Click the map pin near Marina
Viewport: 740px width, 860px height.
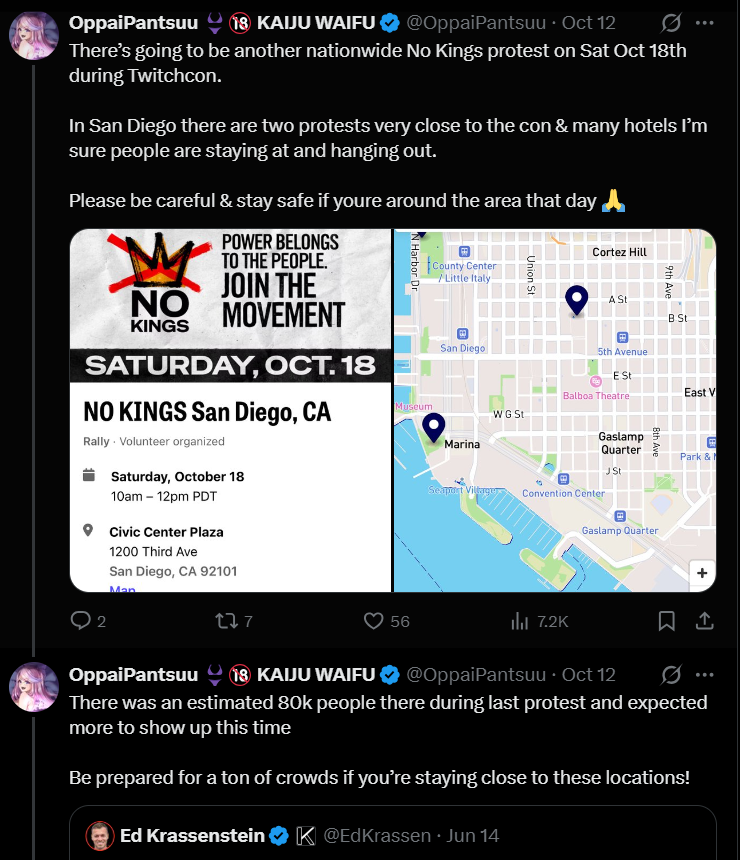[x=433, y=428]
